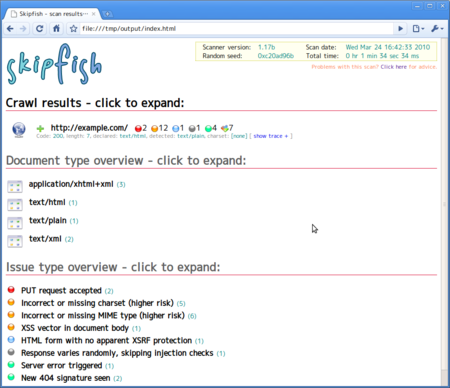Click the globe icon beside example.com

(x=19, y=129)
